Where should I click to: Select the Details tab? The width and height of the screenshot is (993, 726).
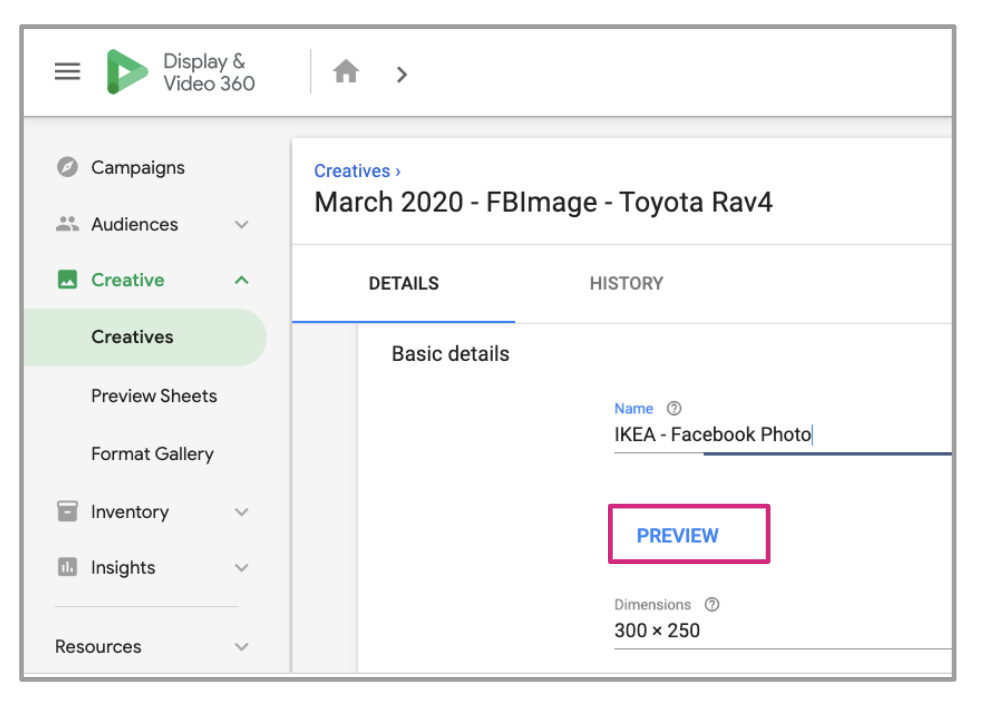click(403, 284)
